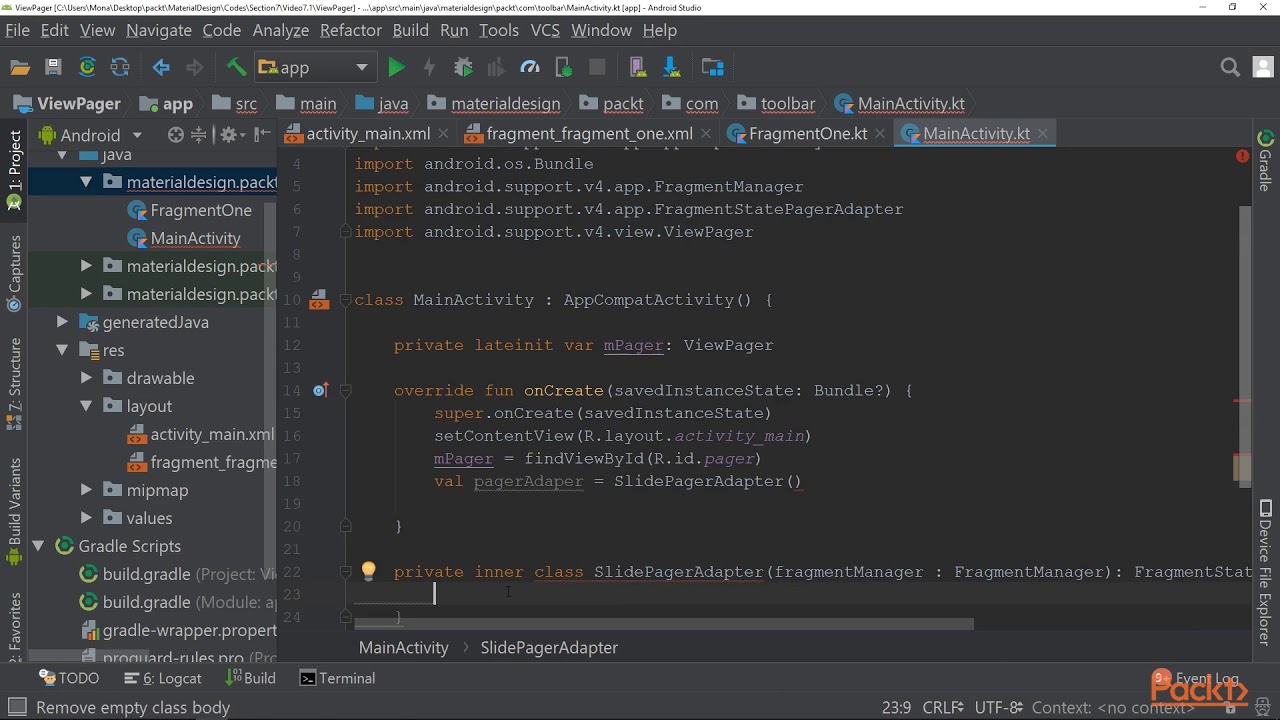Screen dimensions: 1280x720
Task: Click SlidePagerAdapter in the breadcrumb bar
Action: click(549, 647)
